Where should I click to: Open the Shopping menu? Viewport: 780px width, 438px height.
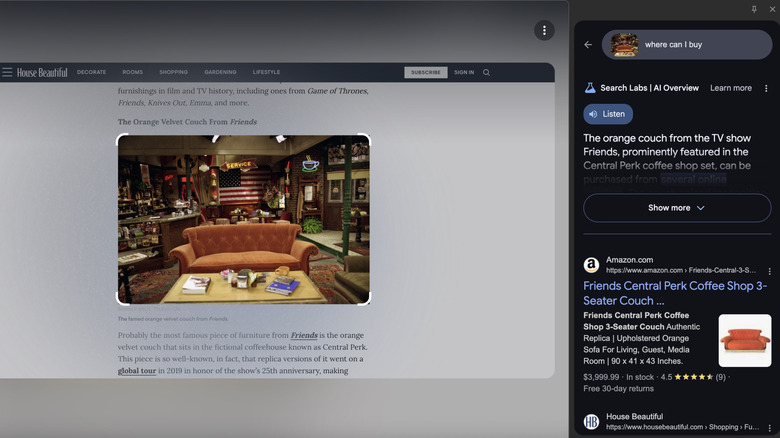(174, 72)
